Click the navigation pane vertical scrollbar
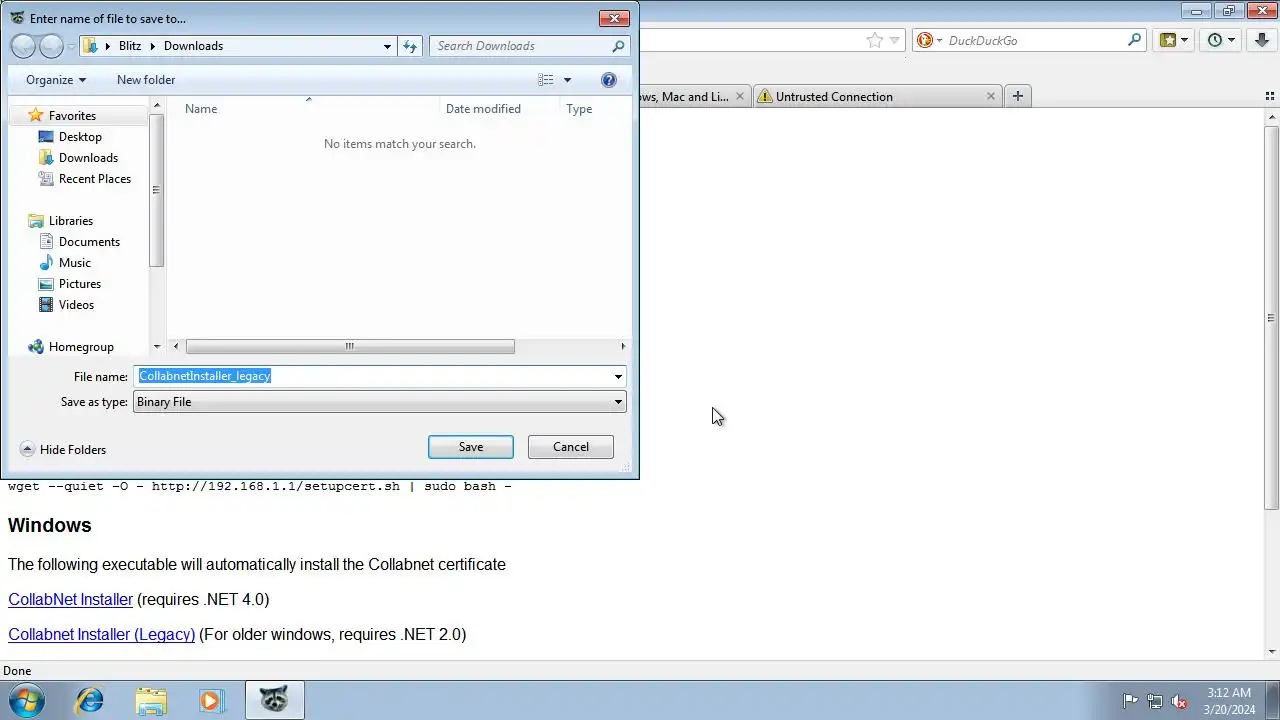This screenshot has width=1280, height=720. (157, 190)
